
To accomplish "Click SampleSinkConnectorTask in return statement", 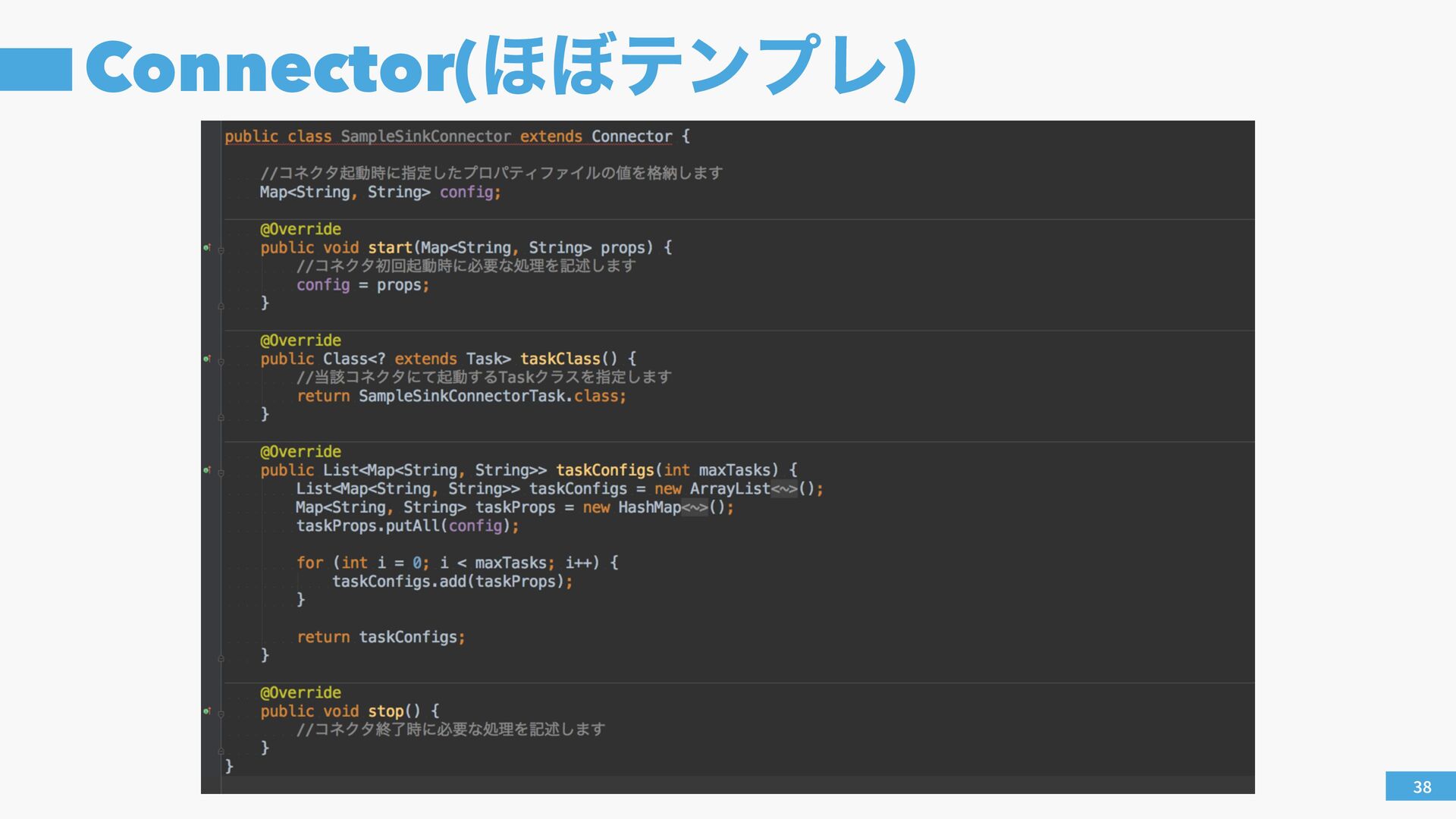I will 462,396.
